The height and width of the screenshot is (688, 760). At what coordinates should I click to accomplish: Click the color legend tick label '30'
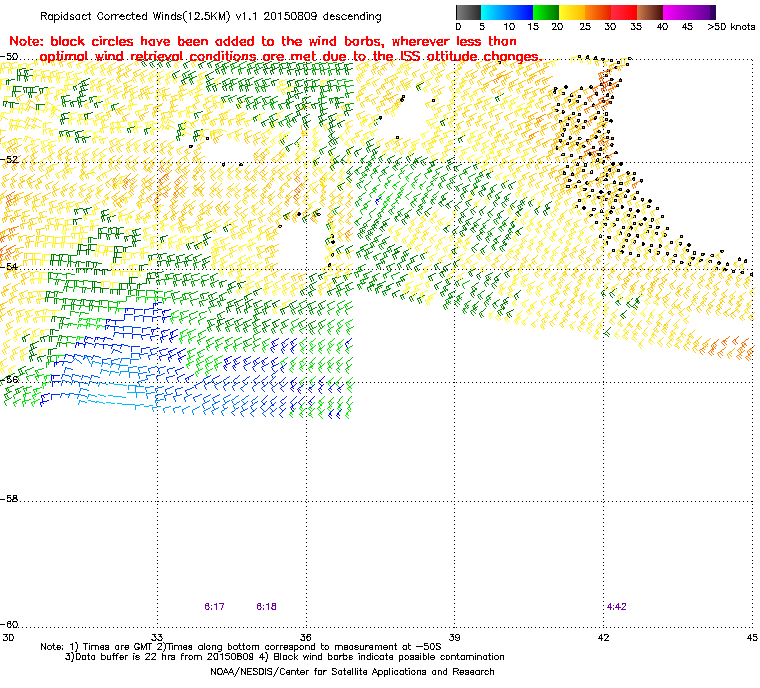click(610, 27)
